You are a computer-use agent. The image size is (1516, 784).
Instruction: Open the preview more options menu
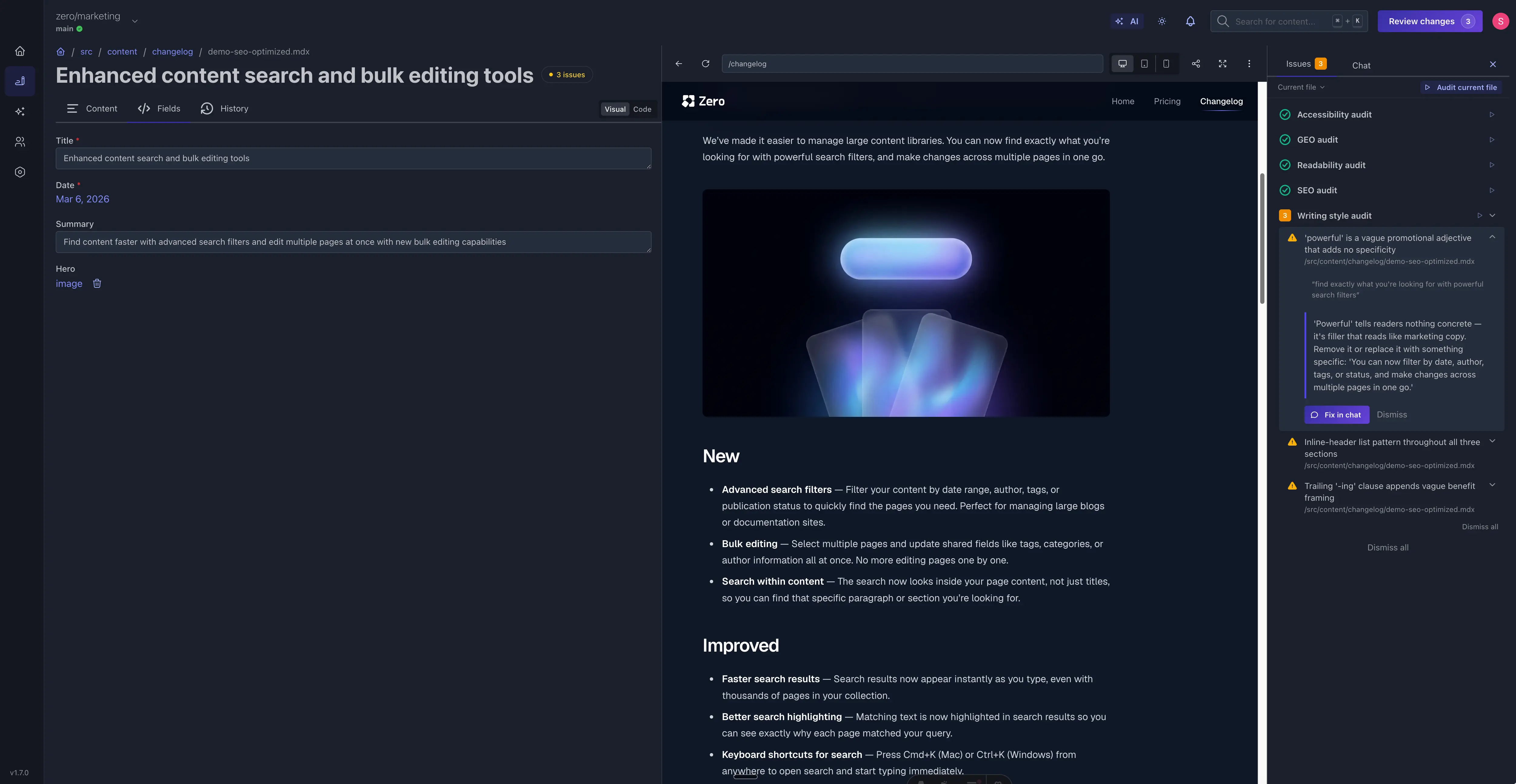(1249, 64)
